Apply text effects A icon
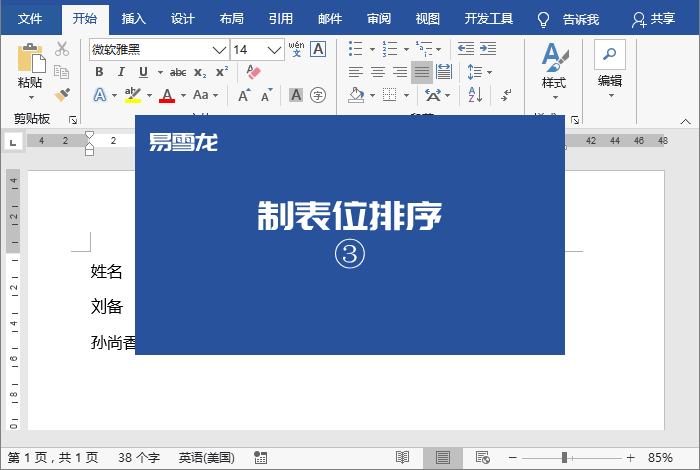Viewport: 700px width, 470px height. coord(100,95)
